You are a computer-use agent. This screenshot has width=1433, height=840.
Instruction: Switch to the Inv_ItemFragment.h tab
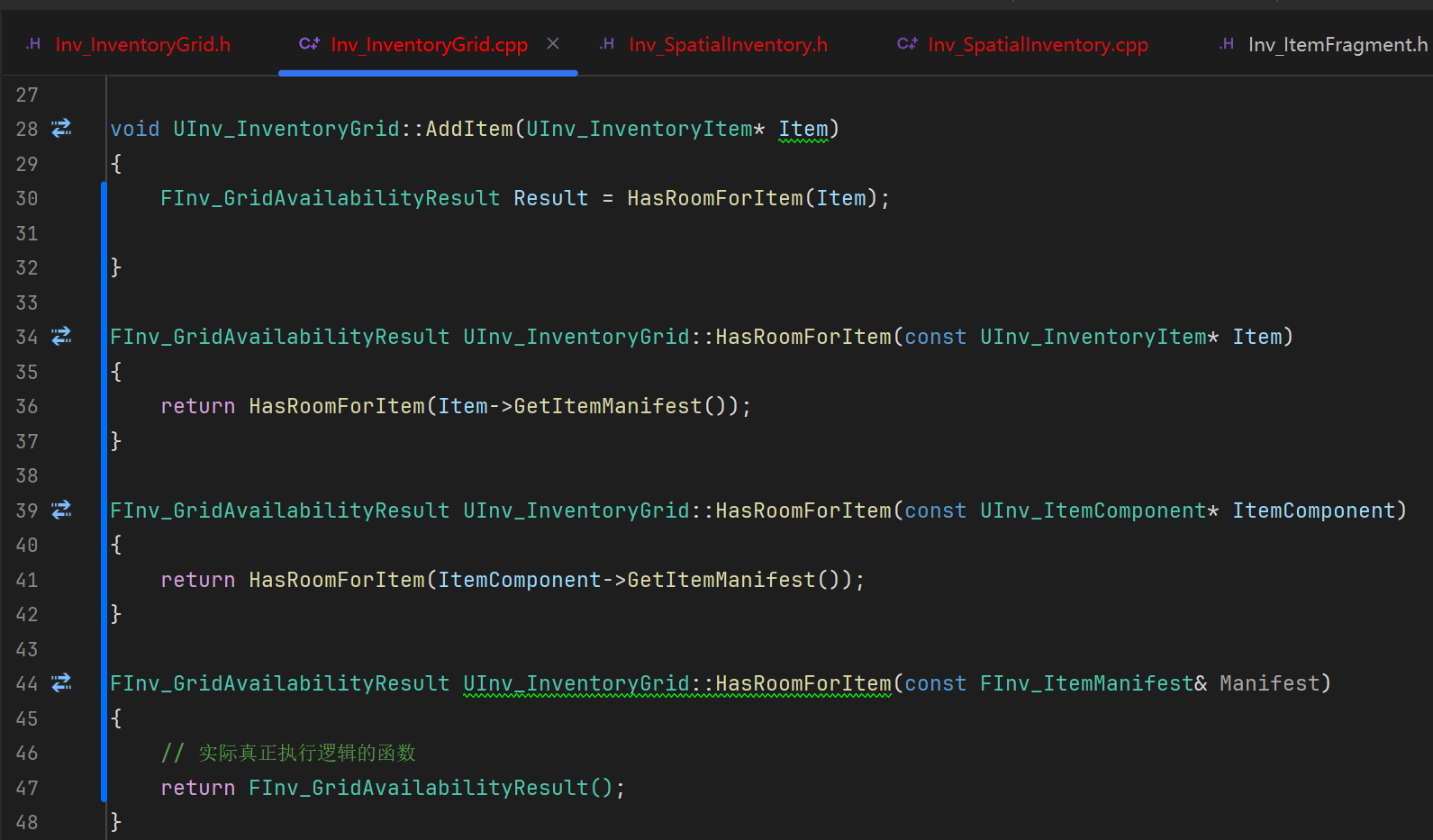pyautogui.click(x=1338, y=45)
